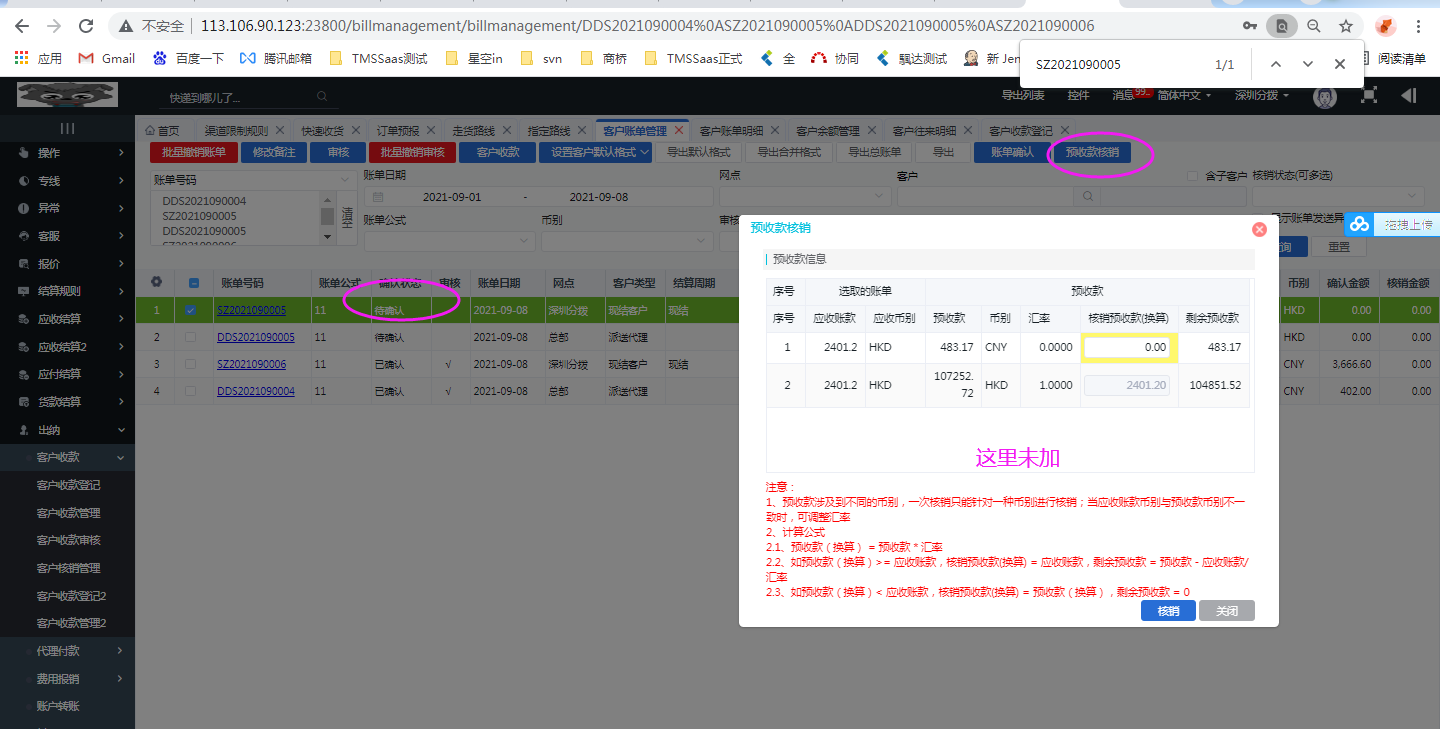
Task: Open the 腾讯邮箱 bookmark
Action: [276, 59]
